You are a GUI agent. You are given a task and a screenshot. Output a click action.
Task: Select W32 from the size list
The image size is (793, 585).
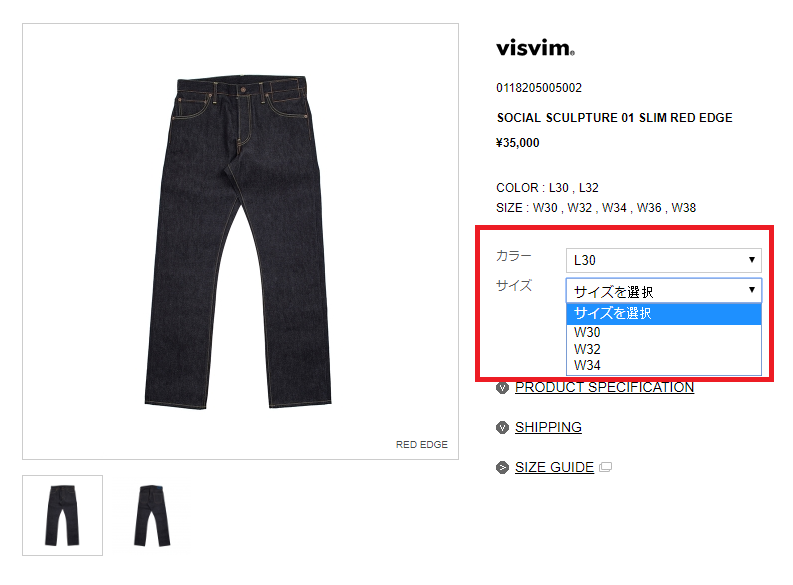664,349
